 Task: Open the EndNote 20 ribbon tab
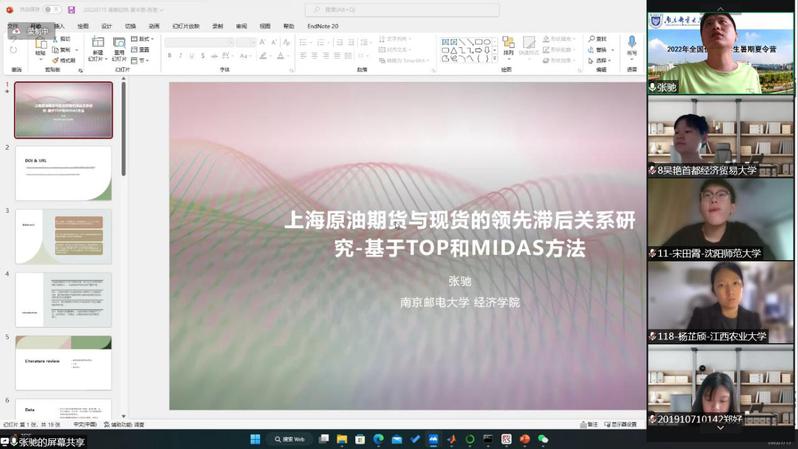pyautogui.click(x=322, y=26)
